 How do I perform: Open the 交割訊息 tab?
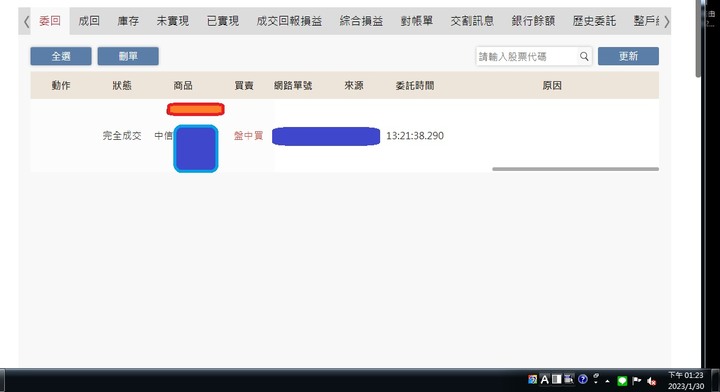(472, 21)
